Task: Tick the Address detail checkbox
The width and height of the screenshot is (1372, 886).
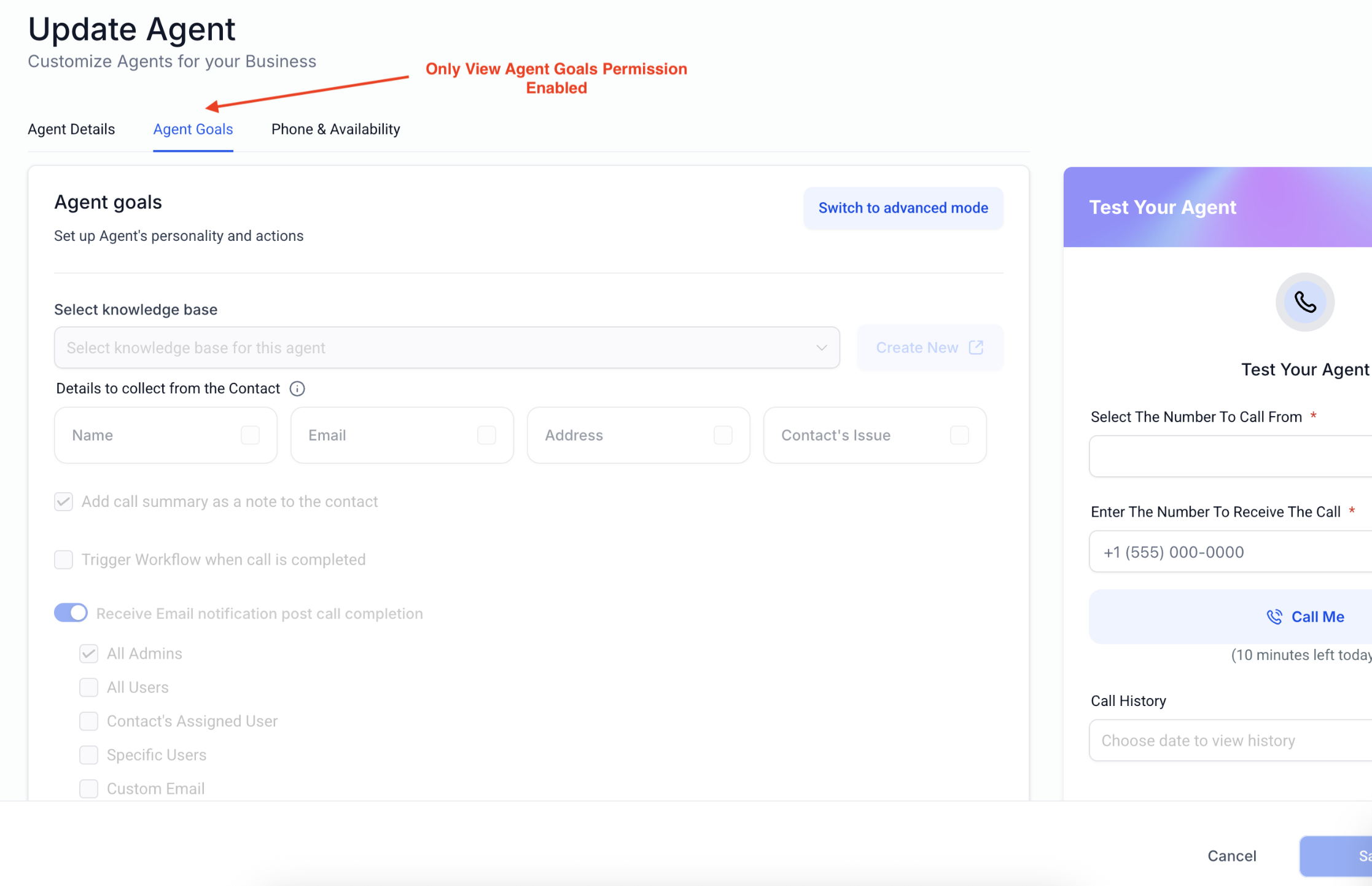Action: click(x=723, y=435)
